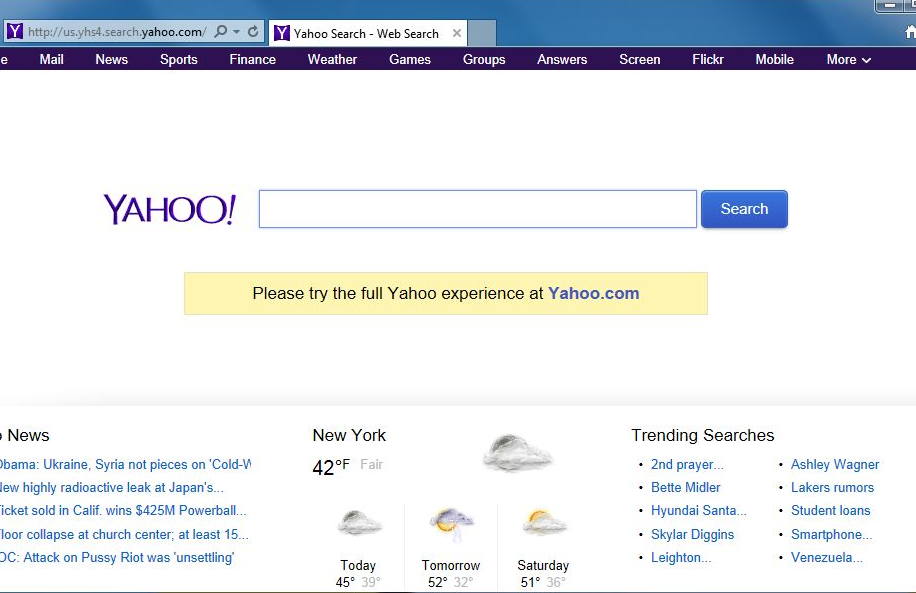Click the blue Search button
Screen dimensions: 916x593
744,209
